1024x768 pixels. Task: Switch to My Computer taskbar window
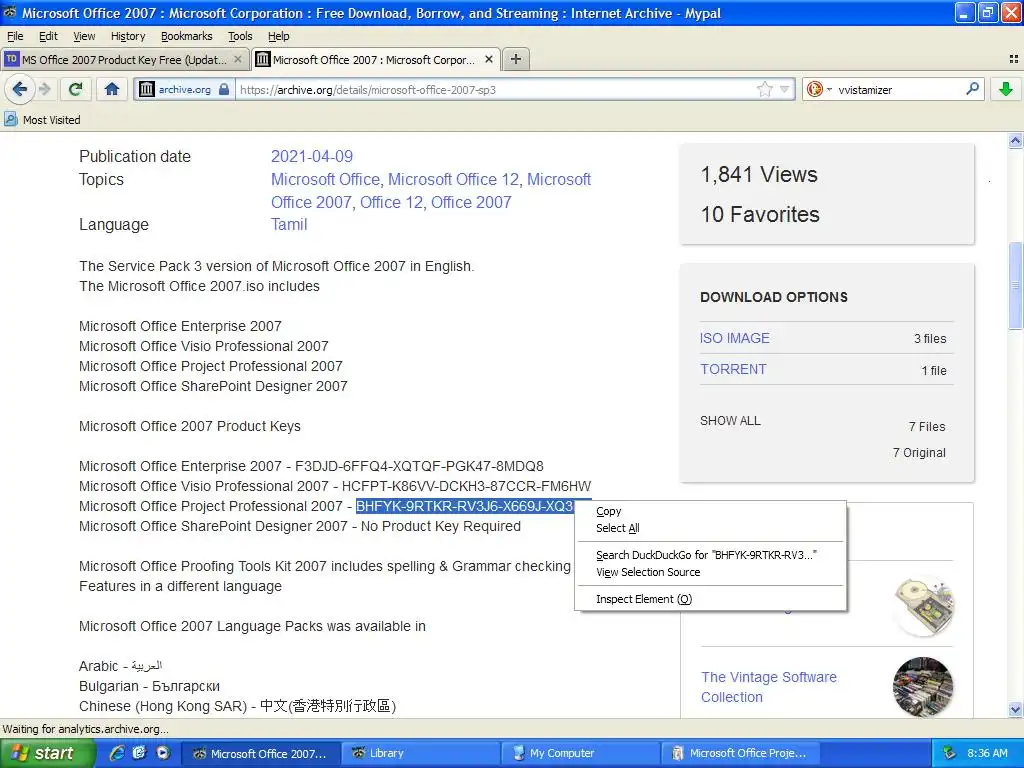(581, 753)
